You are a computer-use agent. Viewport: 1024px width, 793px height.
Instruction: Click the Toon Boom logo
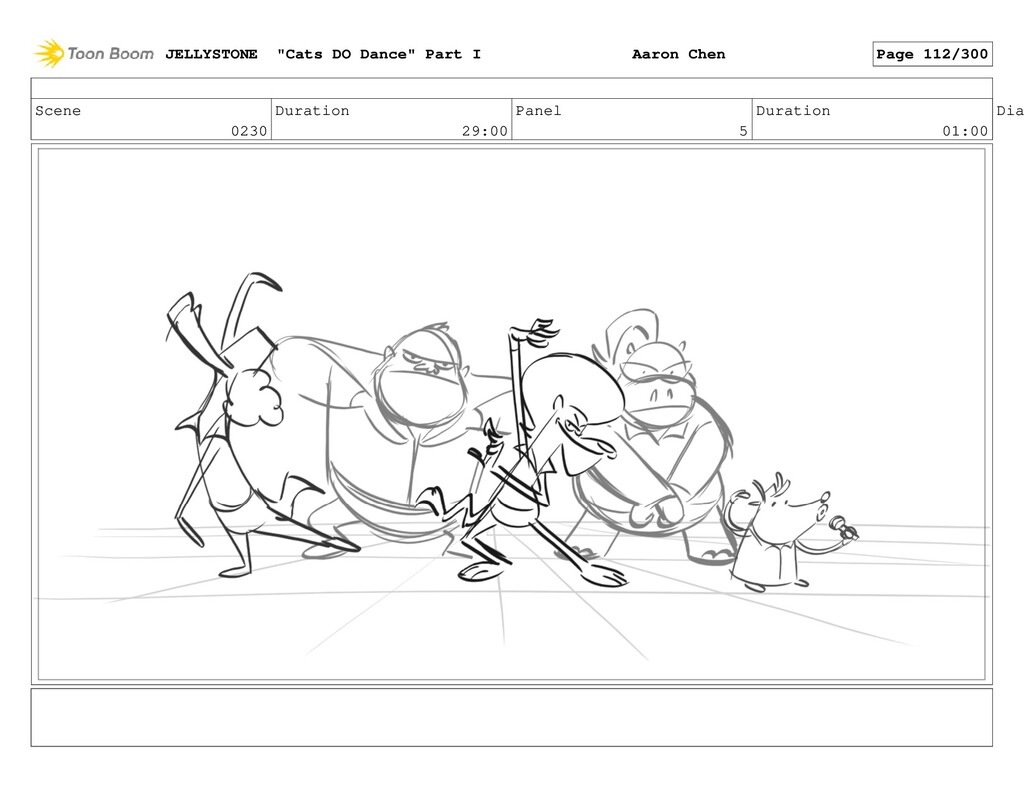tap(94, 54)
